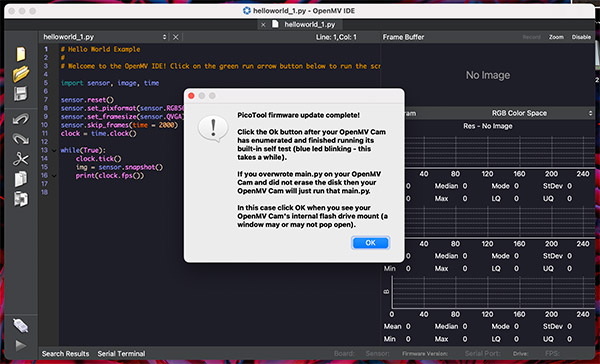The height and width of the screenshot is (364, 600).
Task: Close the helloworld_1.py top tab via its X
Action: [263, 25]
